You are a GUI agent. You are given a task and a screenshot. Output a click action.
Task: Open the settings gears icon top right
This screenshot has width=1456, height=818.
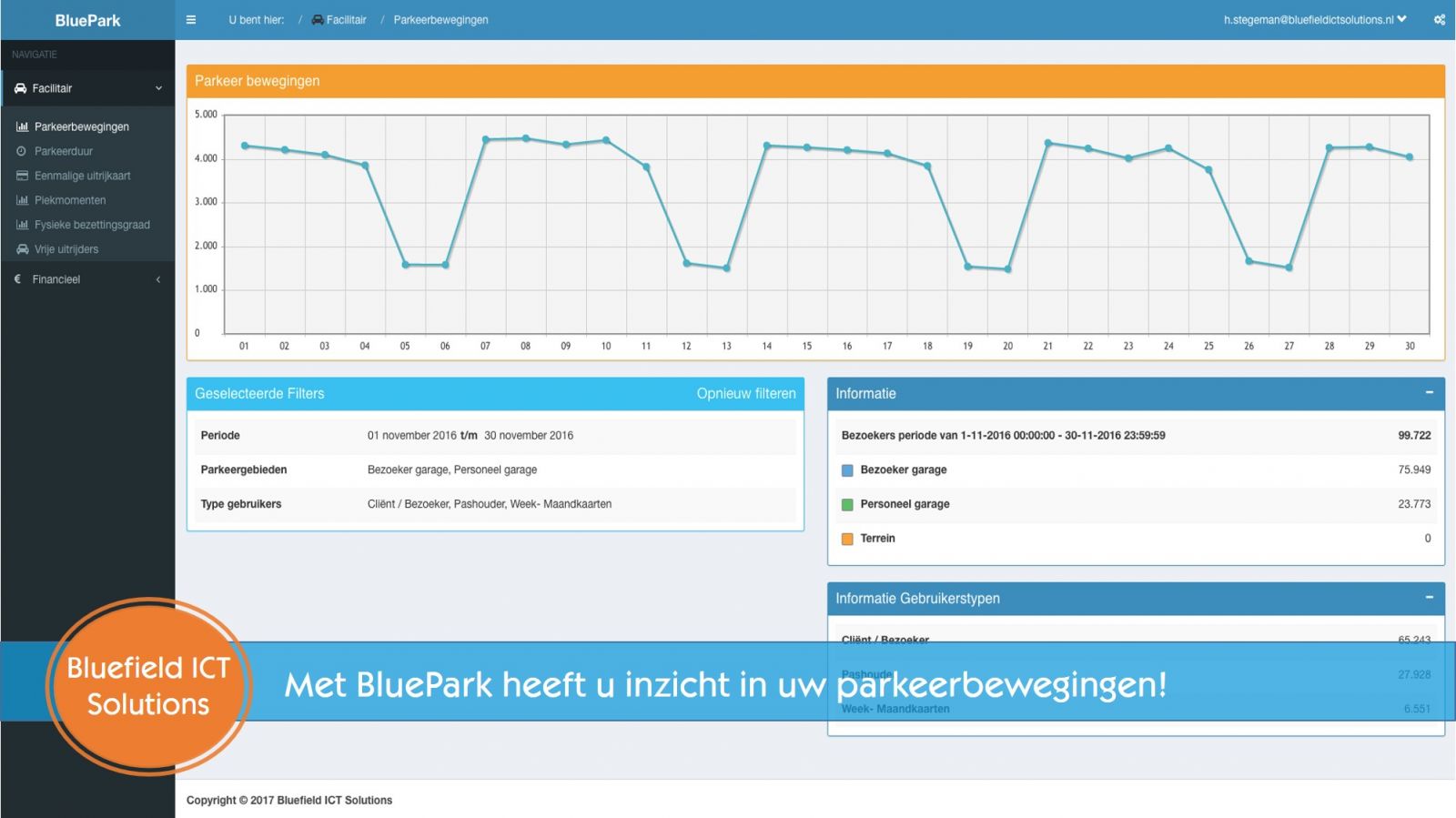(1440, 20)
